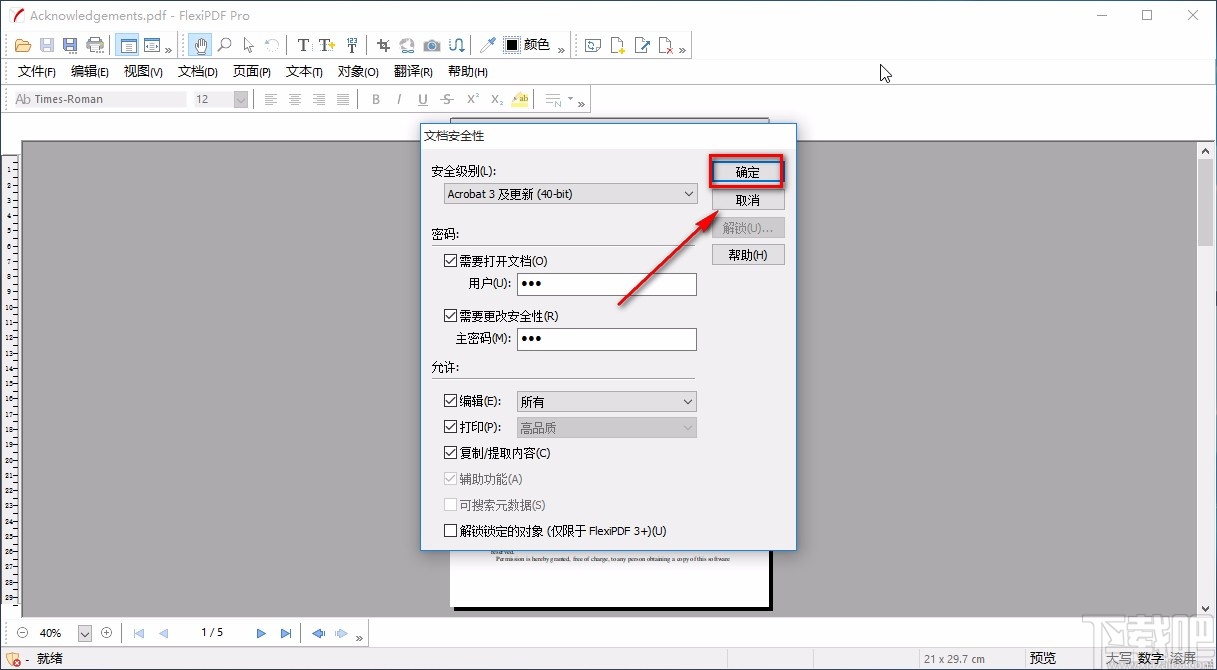Uncheck the 需要打开文档 checkbox
Image resolution: width=1217 pixels, height=670 pixels.
click(x=450, y=260)
